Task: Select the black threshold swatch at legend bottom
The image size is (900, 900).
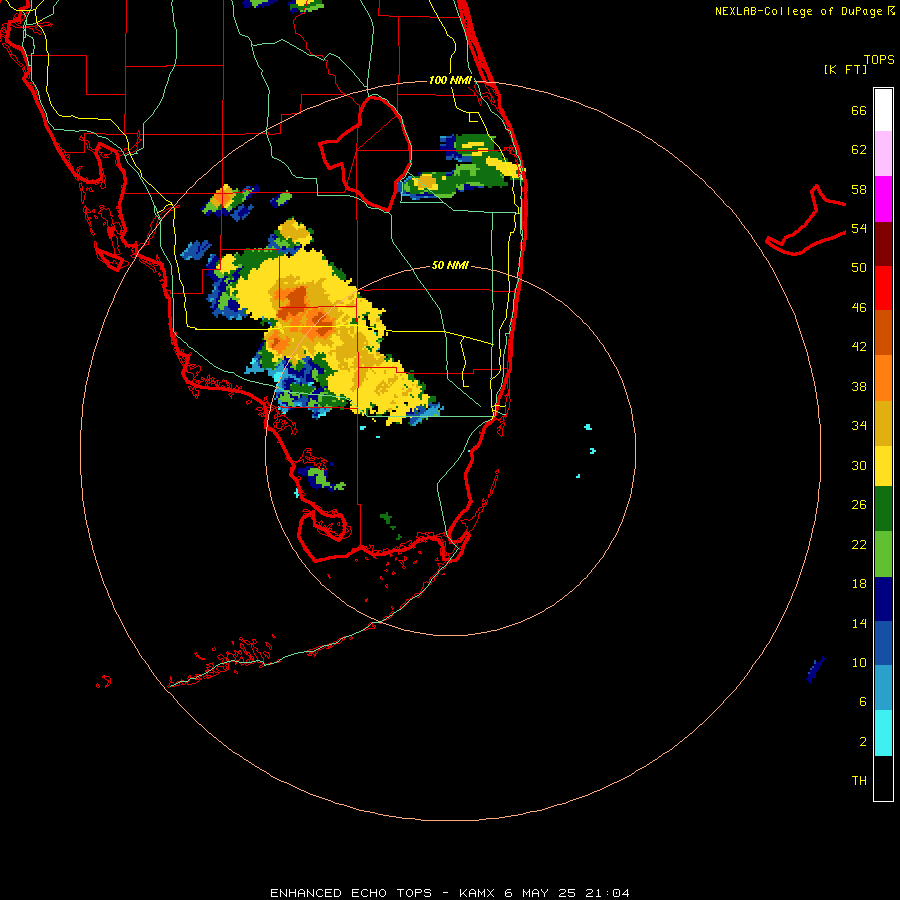Action: (883, 778)
